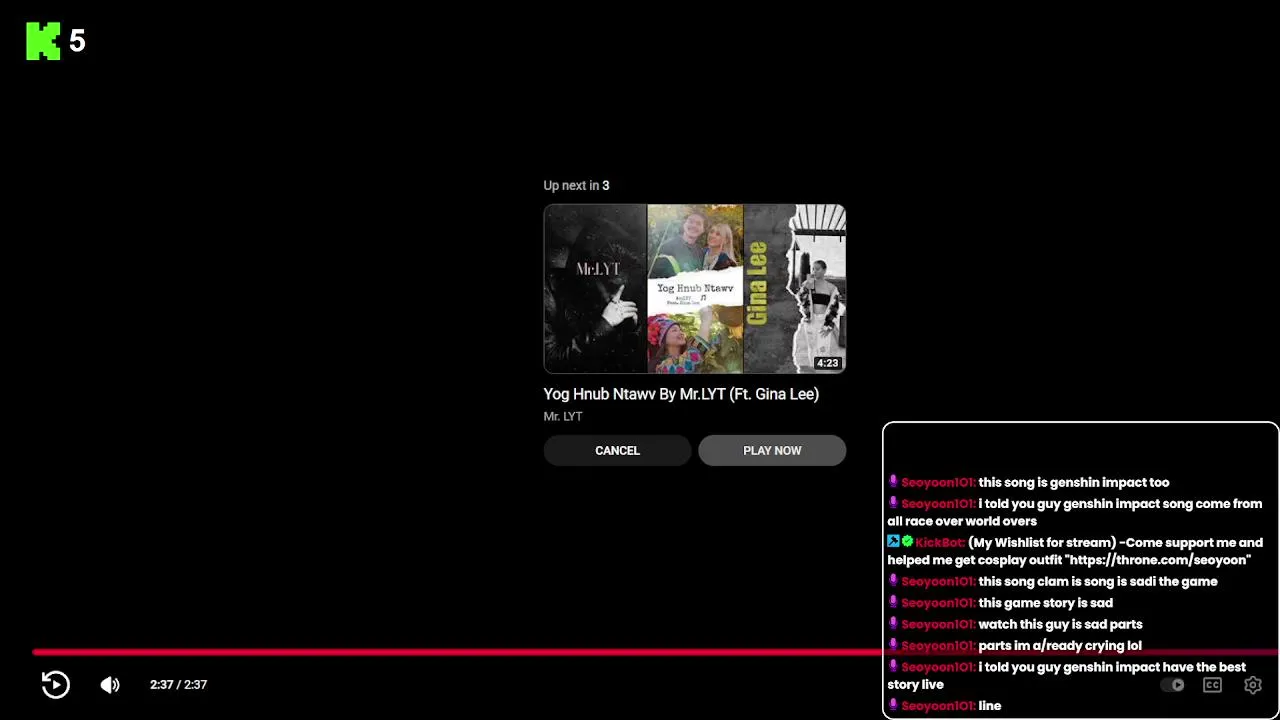The height and width of the screenshot is (720, 1280).
Task: Replay the finished video
Action: (56, 684)
